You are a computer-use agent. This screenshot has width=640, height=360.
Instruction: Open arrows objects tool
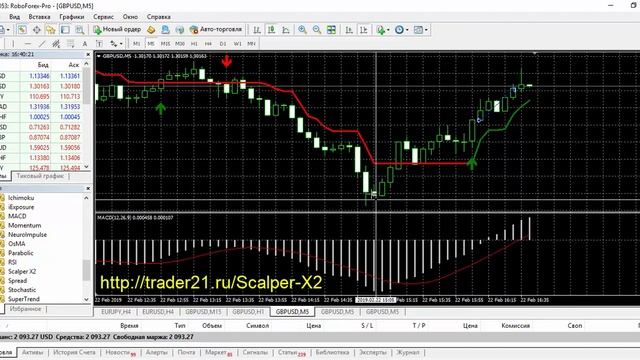click(113, 44)
